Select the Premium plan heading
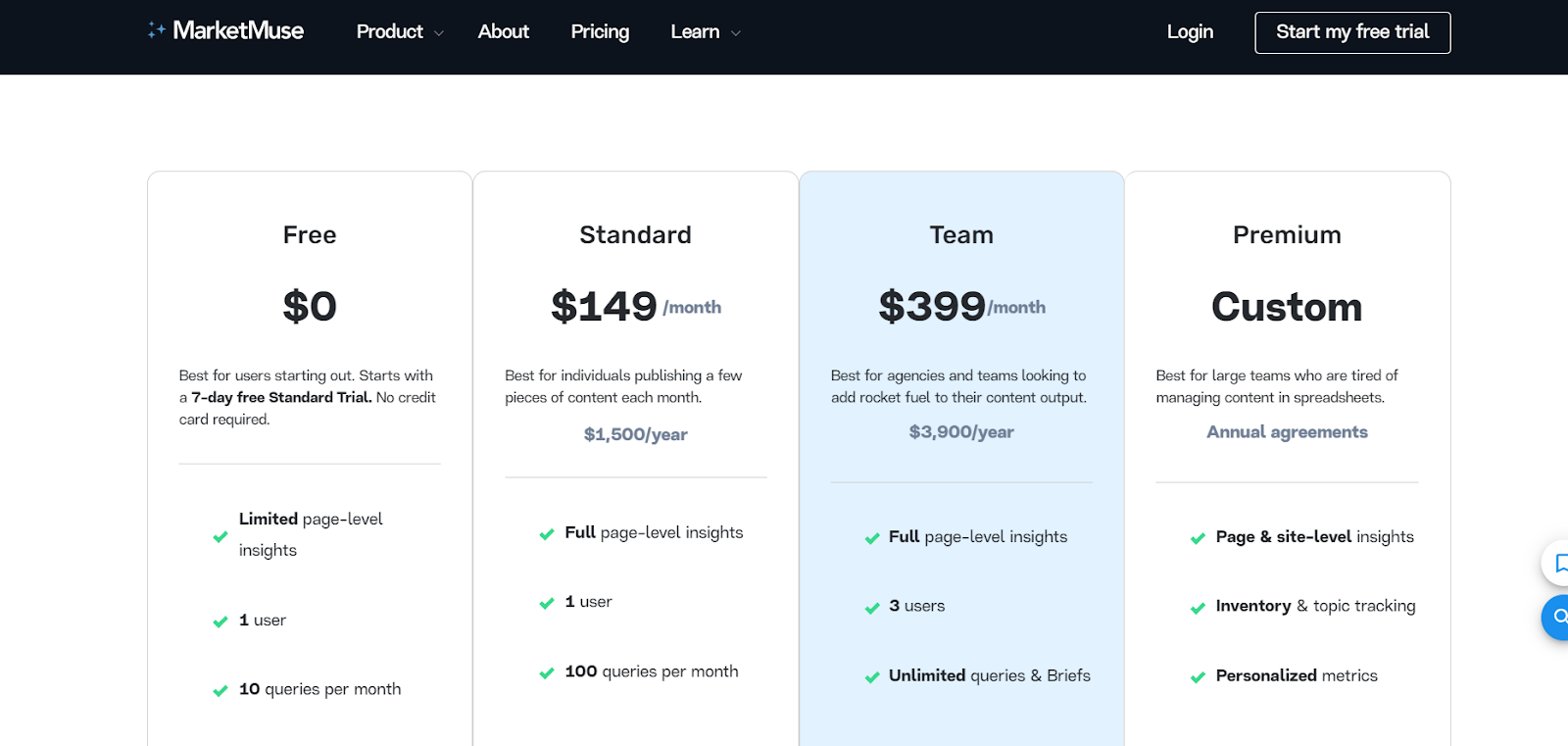This screenshot has height=746, width=1568. (1287, 235)
